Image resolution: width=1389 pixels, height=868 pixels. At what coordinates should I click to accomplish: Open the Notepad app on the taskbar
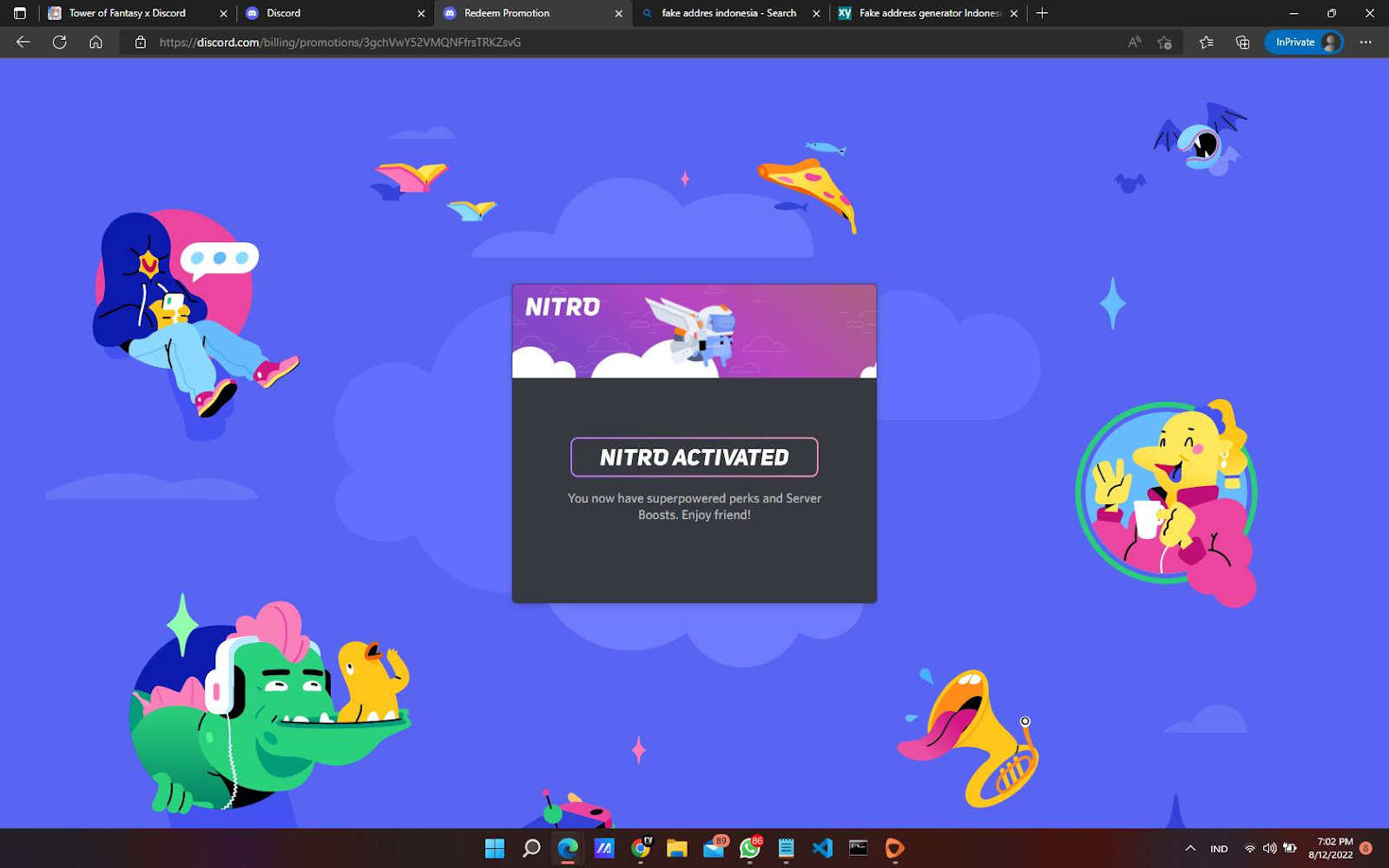(787, 848)
